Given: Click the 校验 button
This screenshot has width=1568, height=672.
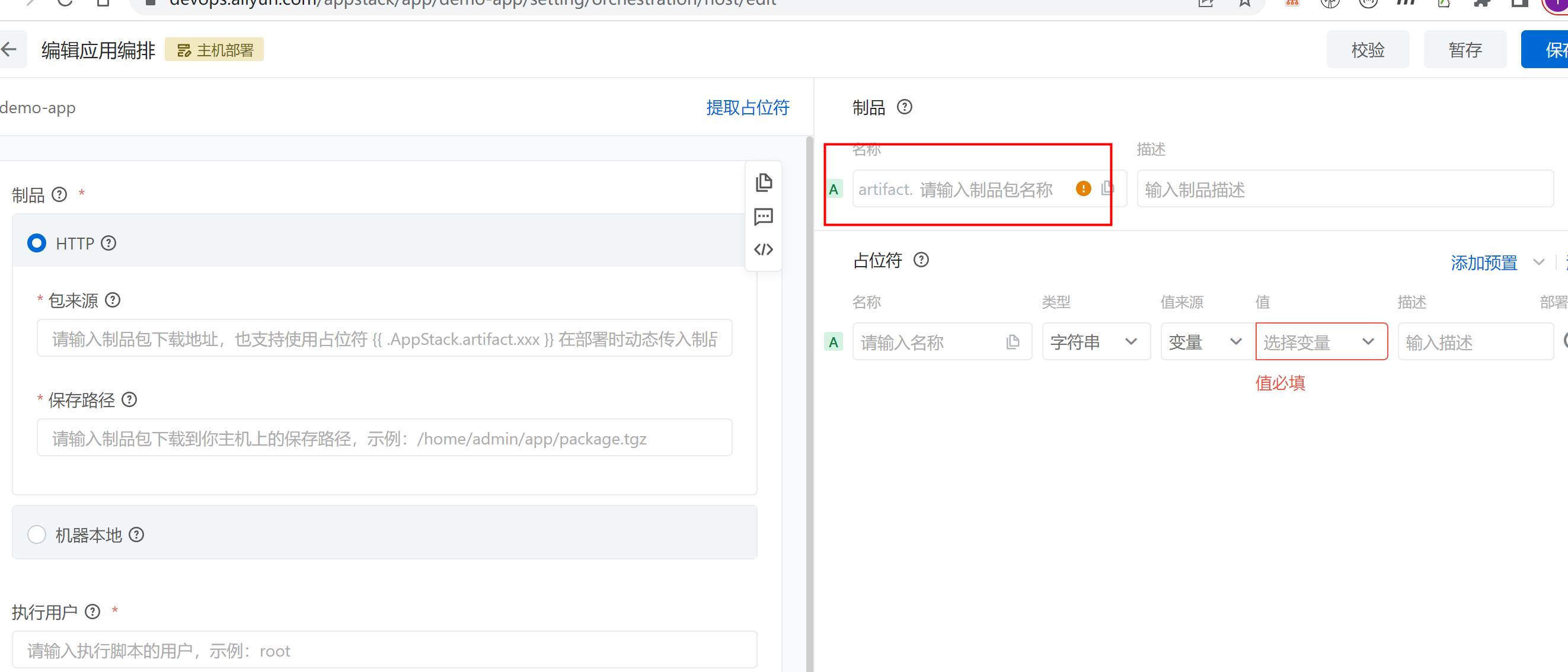Looking at the screenshot, I should pos(1367,50).
